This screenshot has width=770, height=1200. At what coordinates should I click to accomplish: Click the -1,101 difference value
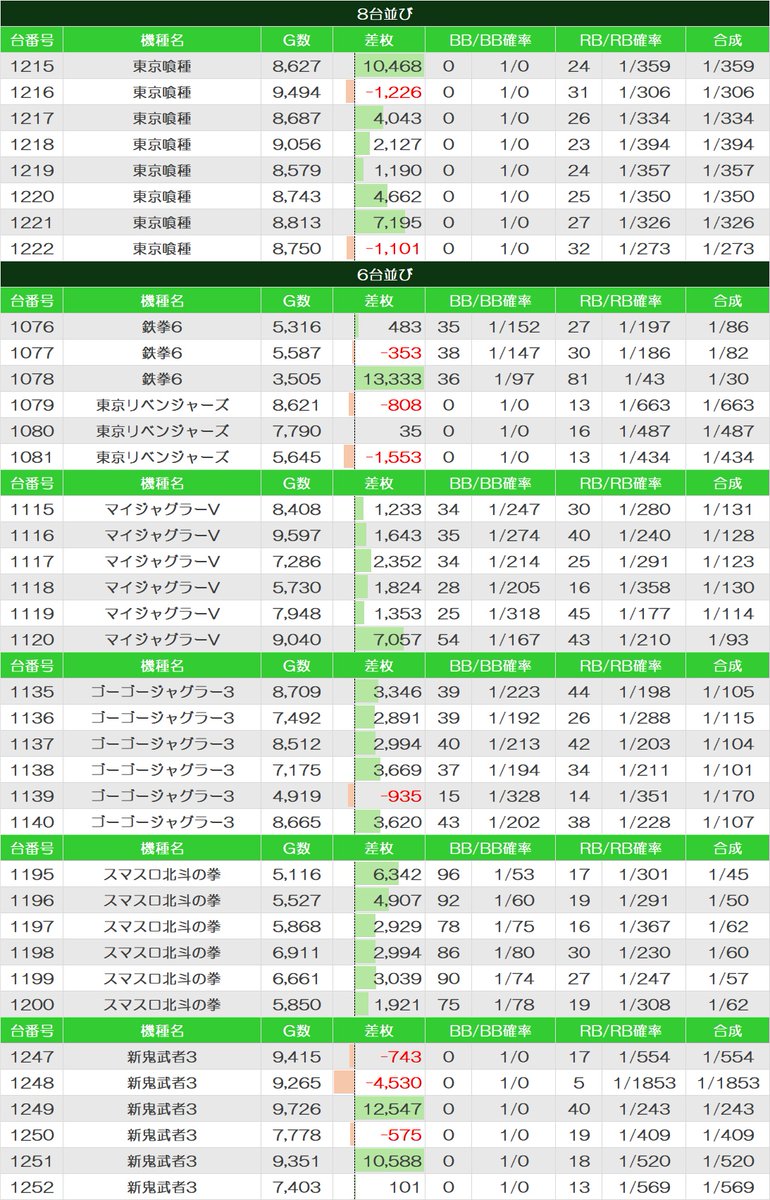(x=393, y=248)
